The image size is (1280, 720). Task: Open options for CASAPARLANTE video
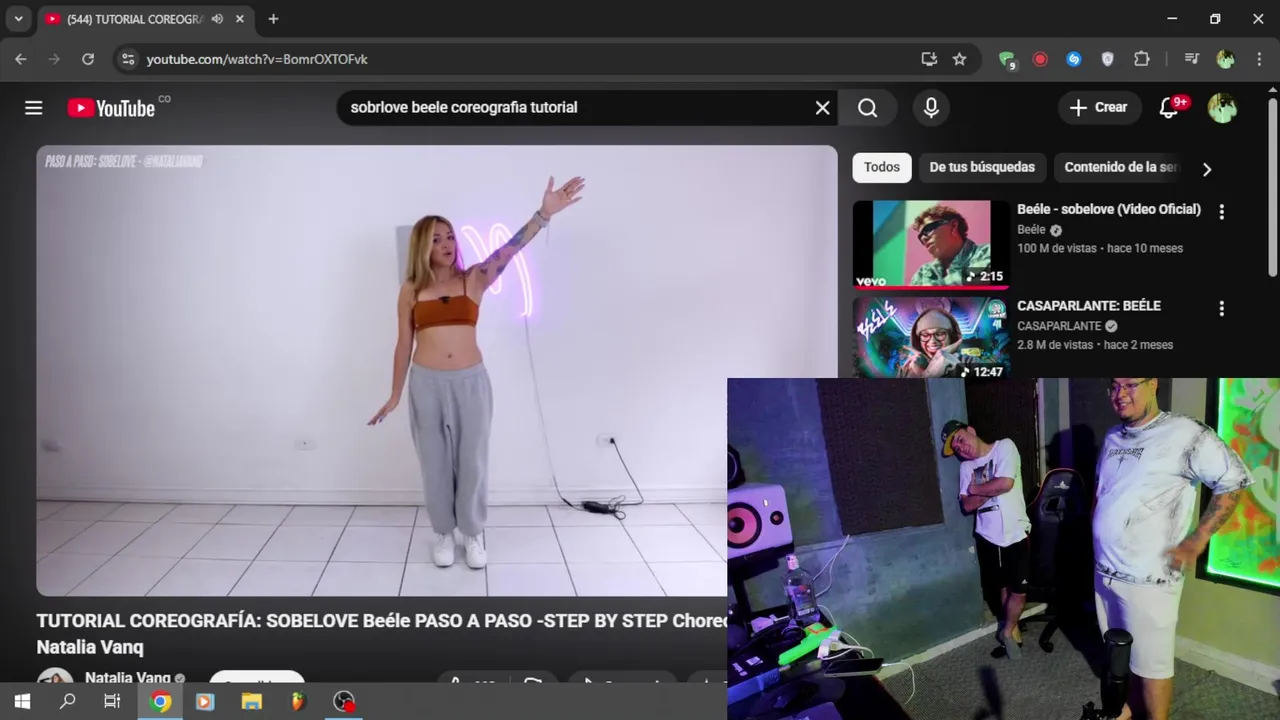1221,309
